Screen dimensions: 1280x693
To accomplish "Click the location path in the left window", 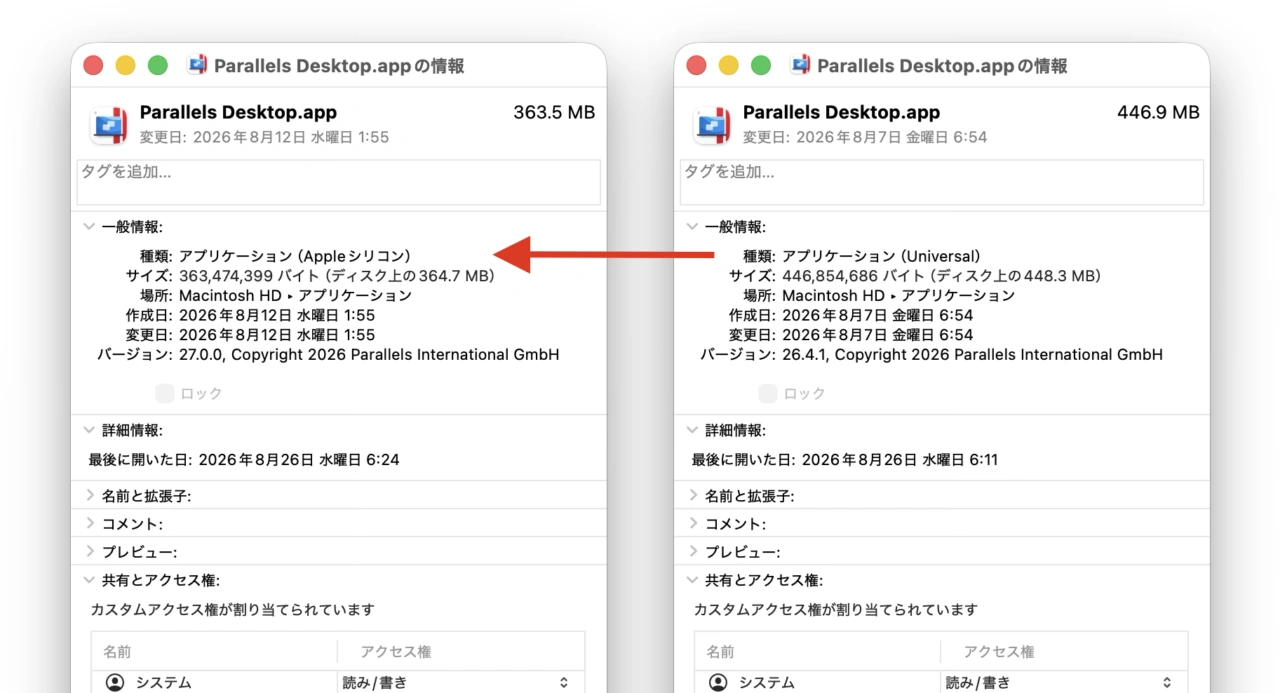I will 295,295.
